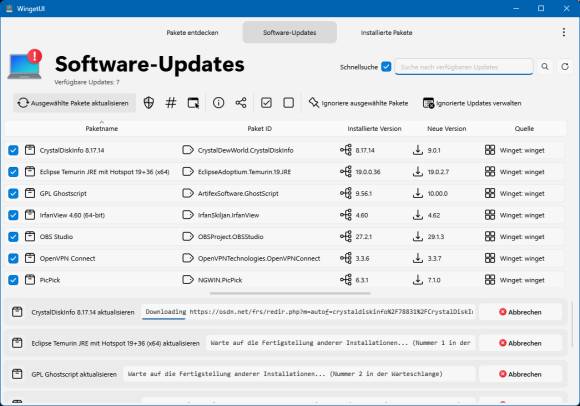Cancel the Eclipse Temurin JRE update
The image size is (580, 406).
[520, 343]
